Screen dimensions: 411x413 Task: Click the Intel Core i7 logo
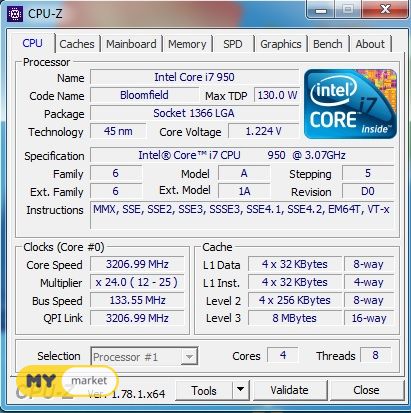[x=350, y=104]
